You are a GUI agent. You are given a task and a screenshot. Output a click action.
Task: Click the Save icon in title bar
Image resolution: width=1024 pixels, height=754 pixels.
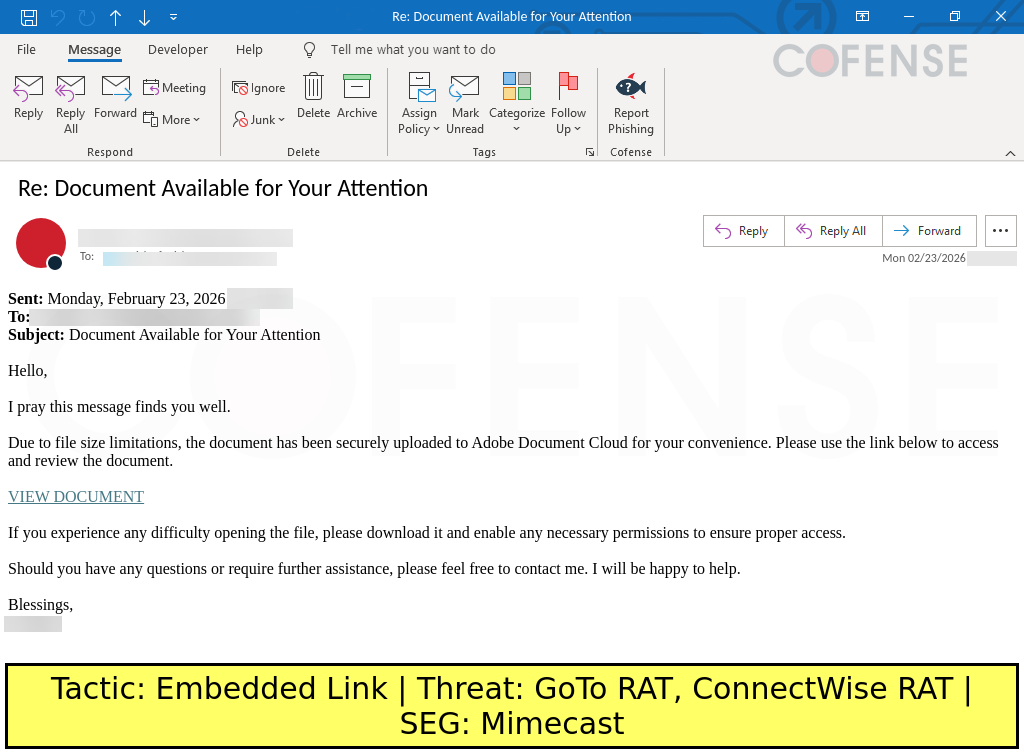(29, 17)
